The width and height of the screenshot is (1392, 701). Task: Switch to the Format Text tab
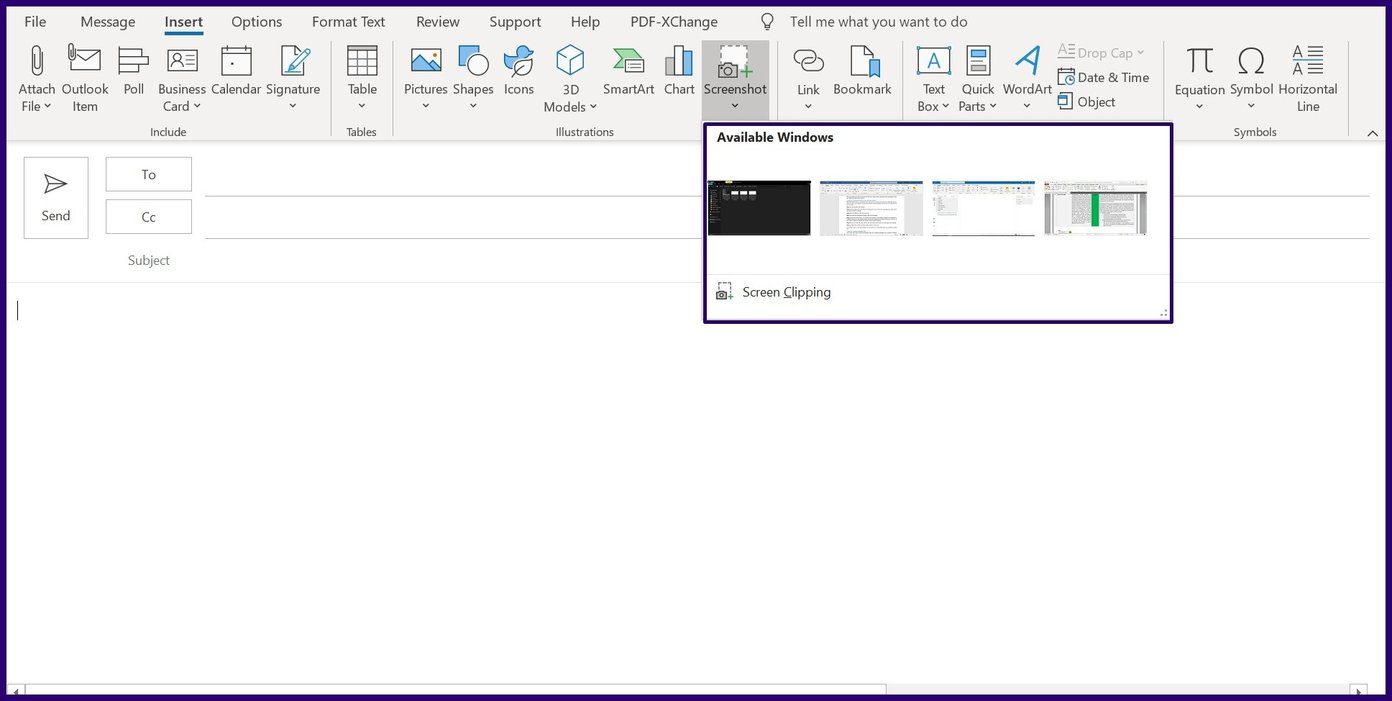pyautogui.click(x=349, y=21)
